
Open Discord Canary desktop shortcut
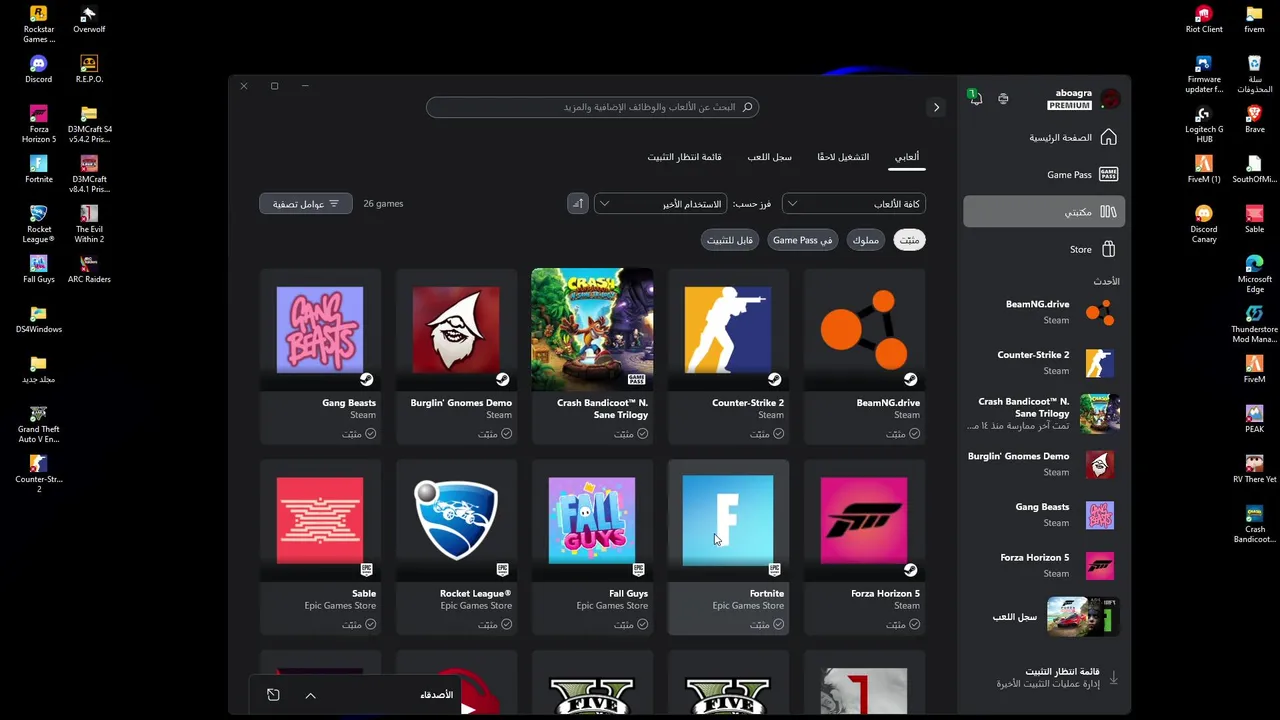click(x=1204, y=224)
